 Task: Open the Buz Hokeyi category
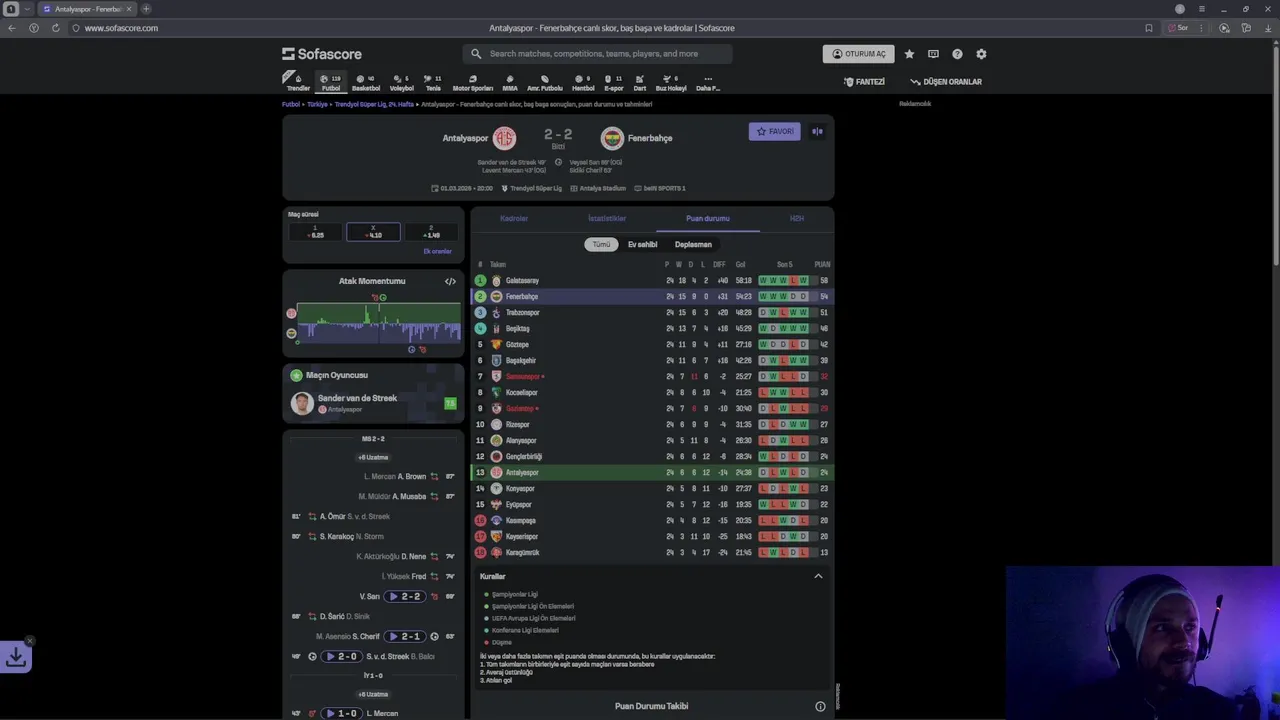click(x=671, y=82)
